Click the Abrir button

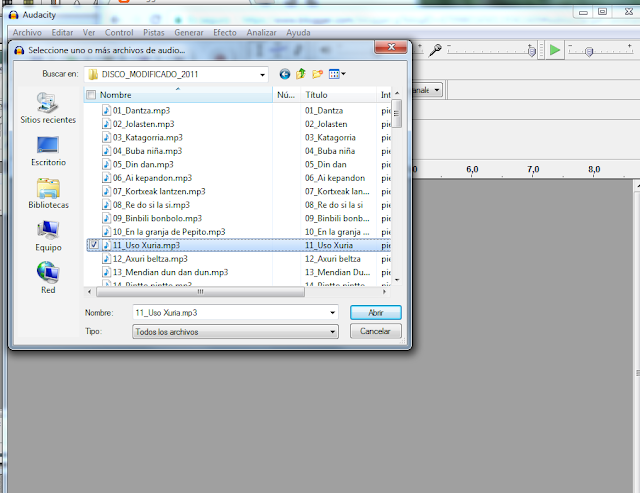coord(376,313)
